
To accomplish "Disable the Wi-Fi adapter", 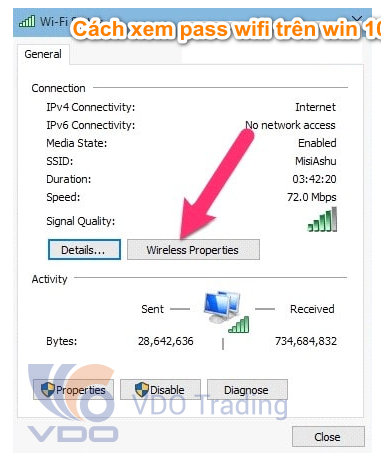I will 160,389.
